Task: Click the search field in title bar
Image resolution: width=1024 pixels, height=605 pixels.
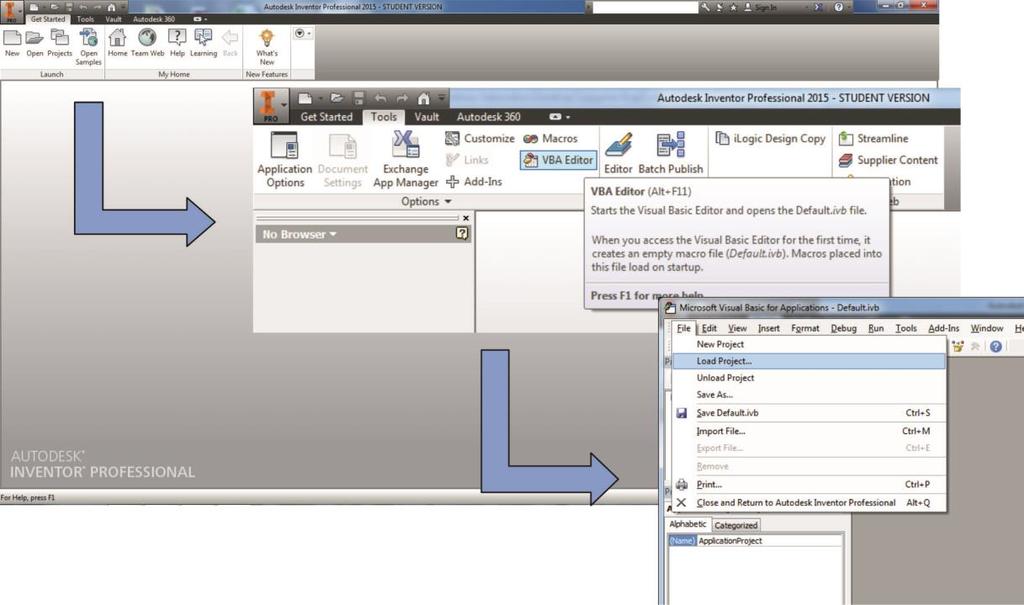Action: [645, 7]
